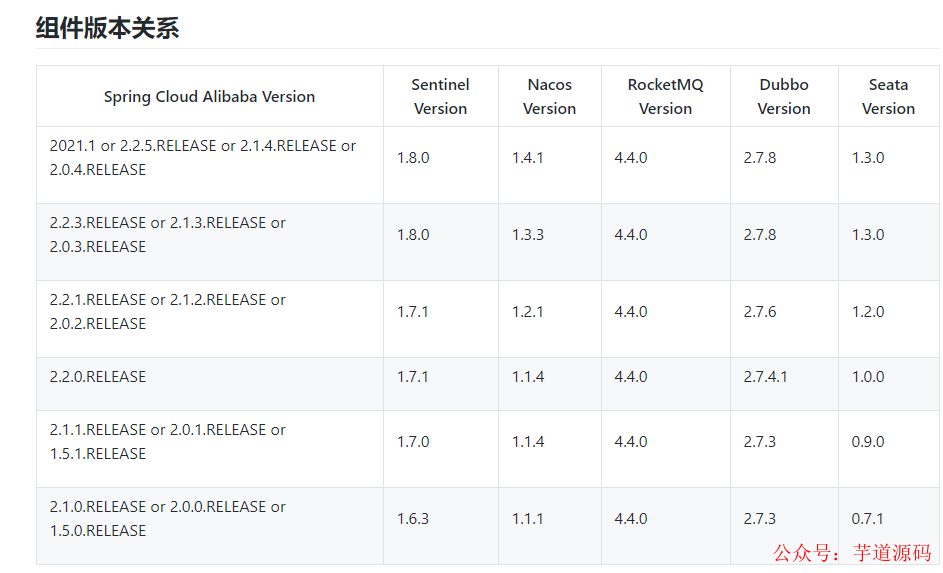Image resolution: width=943 pixels, height=573 pixels.
Task: Click Dubbo version 2.7.4.1
Action: (x=765, y=377)
